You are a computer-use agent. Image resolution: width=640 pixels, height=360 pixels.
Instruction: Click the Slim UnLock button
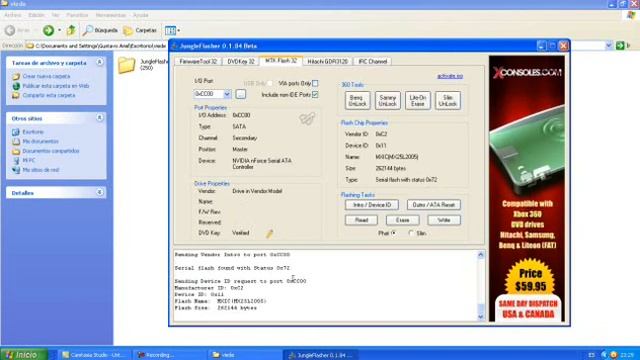point(448,100)
